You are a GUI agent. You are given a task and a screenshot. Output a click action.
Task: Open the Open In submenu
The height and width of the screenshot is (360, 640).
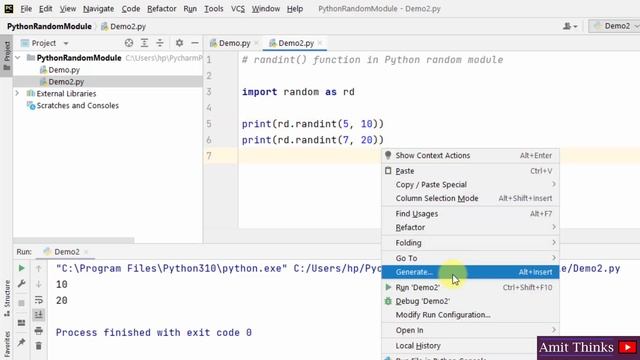470,330
